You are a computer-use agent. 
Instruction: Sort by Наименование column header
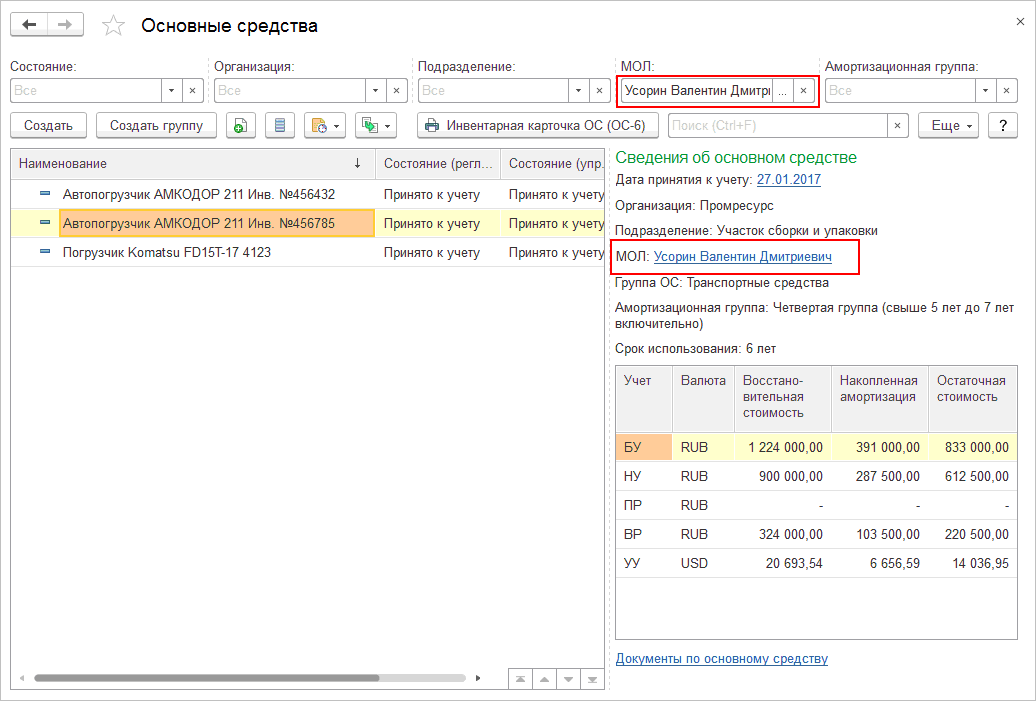coord(190,163)
